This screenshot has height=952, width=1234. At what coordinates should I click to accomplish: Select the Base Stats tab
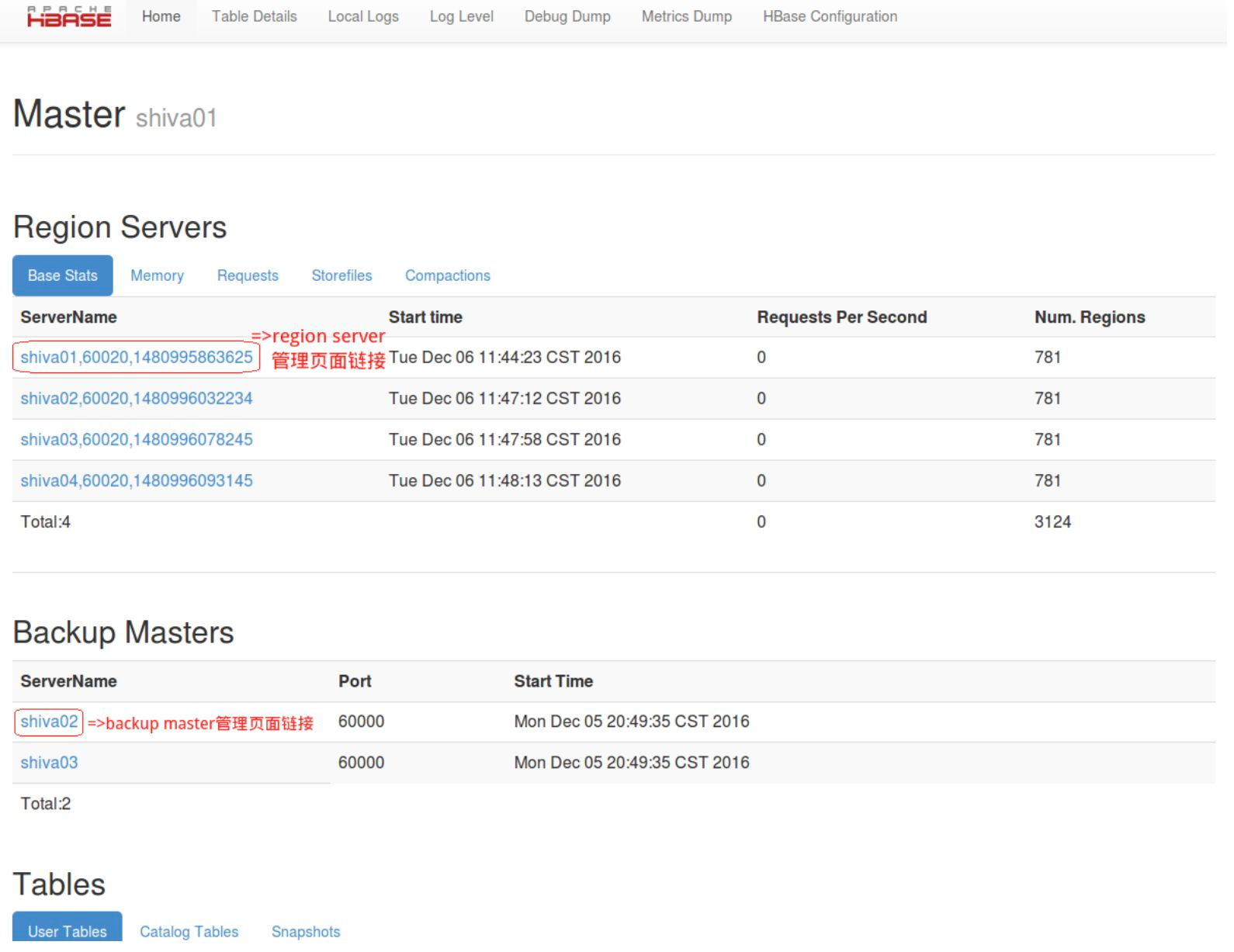click(x=63, y=275)
